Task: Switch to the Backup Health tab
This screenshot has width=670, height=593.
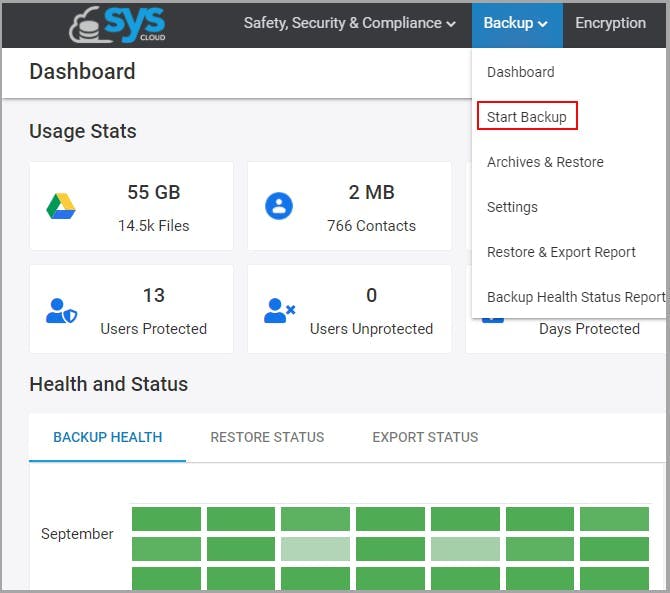Action: [107, 437]
